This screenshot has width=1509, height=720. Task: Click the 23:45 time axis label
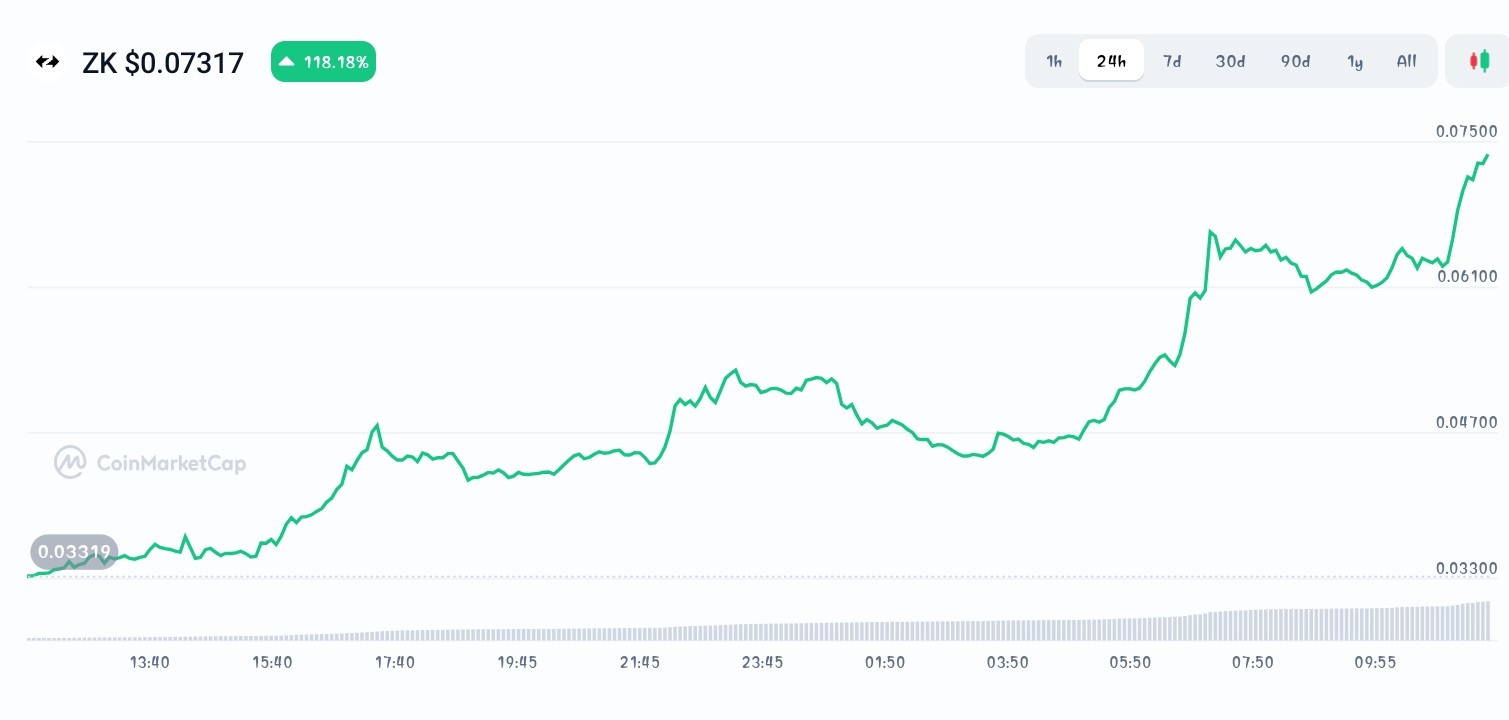[x=762, y=662]
